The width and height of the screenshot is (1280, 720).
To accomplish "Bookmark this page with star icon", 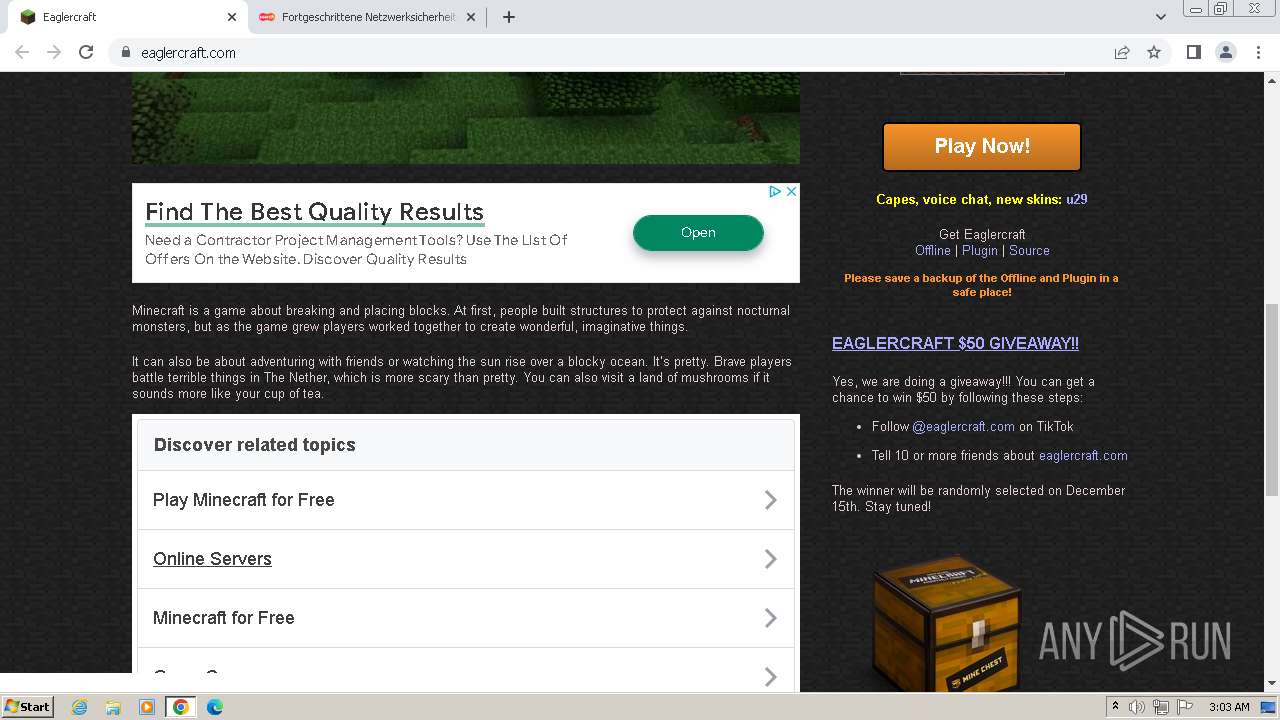I will pos(1154,52).
